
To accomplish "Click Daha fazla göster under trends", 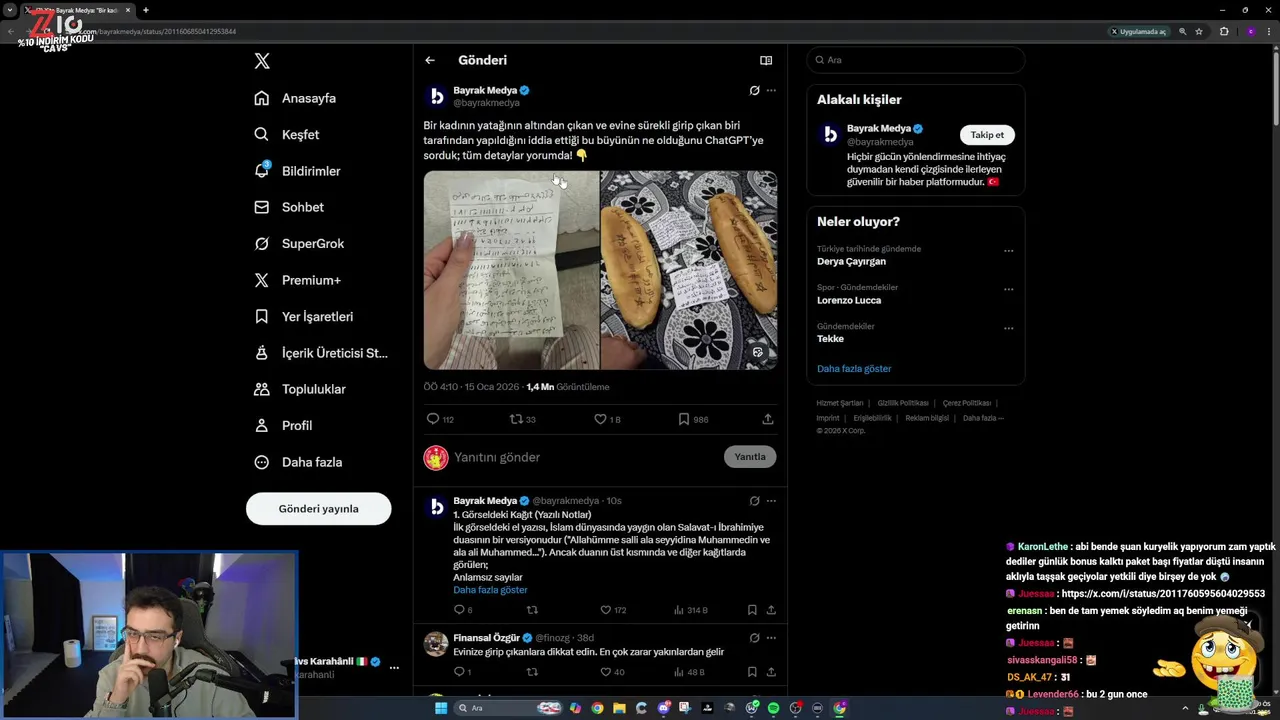I will [854, 369].
